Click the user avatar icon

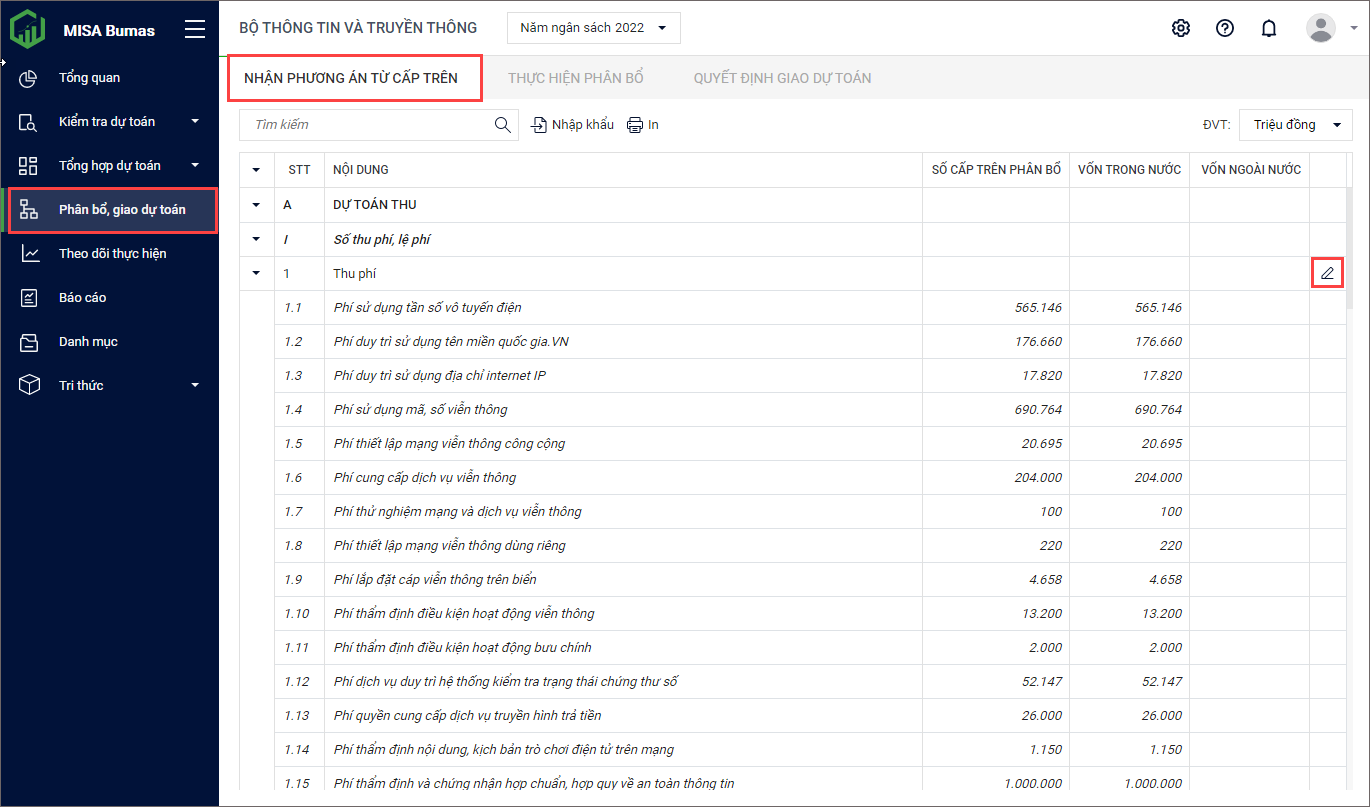(x=1321, y=28)
